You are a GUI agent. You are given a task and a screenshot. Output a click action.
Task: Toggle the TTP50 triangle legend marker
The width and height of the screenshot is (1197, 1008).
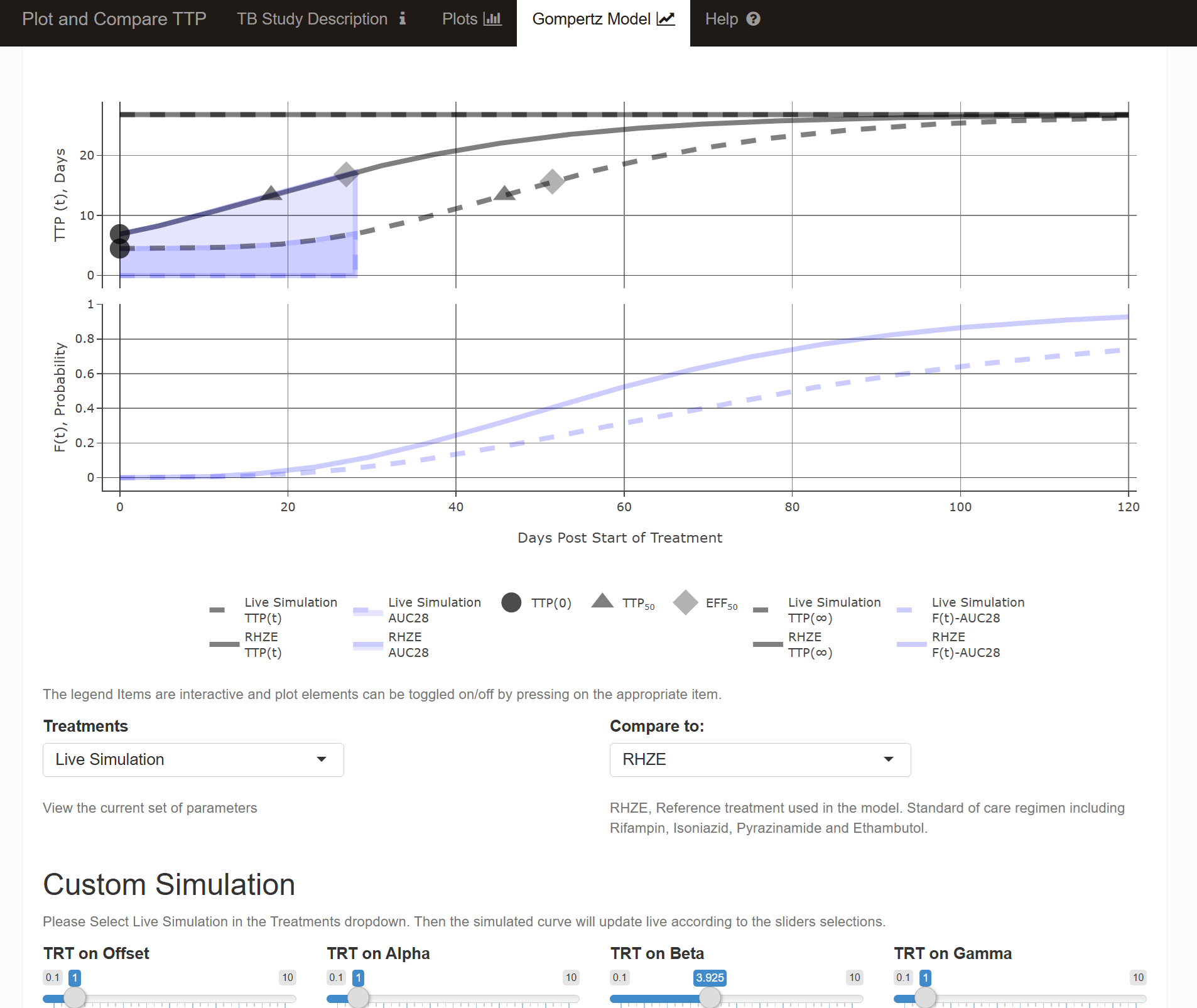click(x=602, y=602)
